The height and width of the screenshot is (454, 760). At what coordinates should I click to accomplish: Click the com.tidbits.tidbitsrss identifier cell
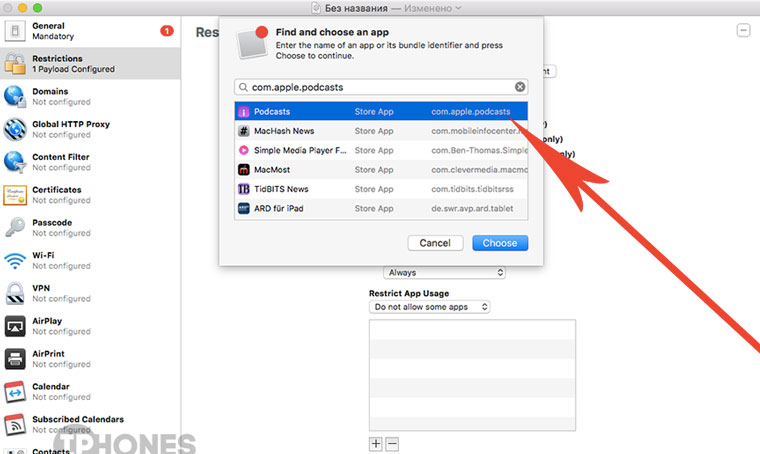472,189
